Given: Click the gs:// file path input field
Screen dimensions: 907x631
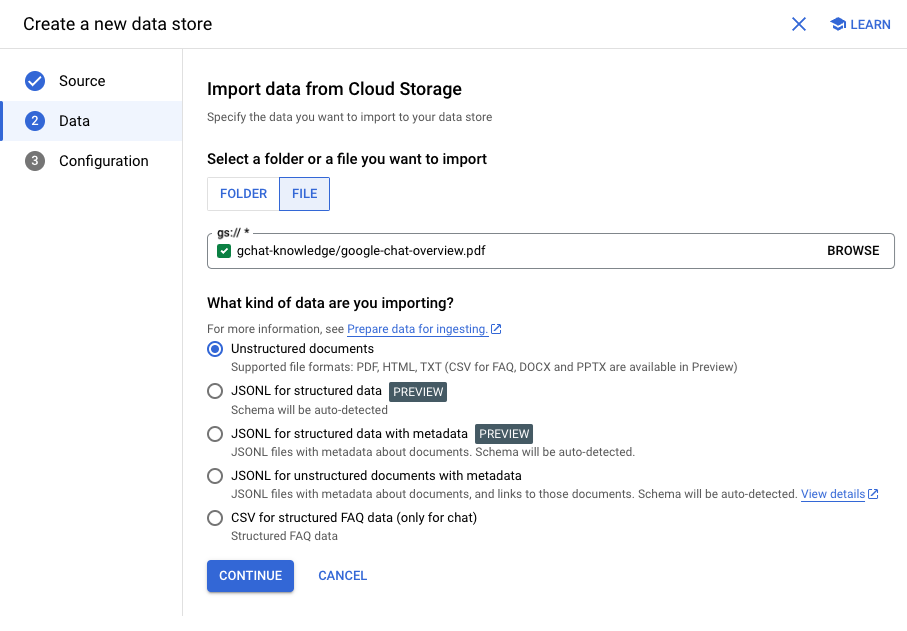Looking at the screenshot, I should (x=520, y=251).
